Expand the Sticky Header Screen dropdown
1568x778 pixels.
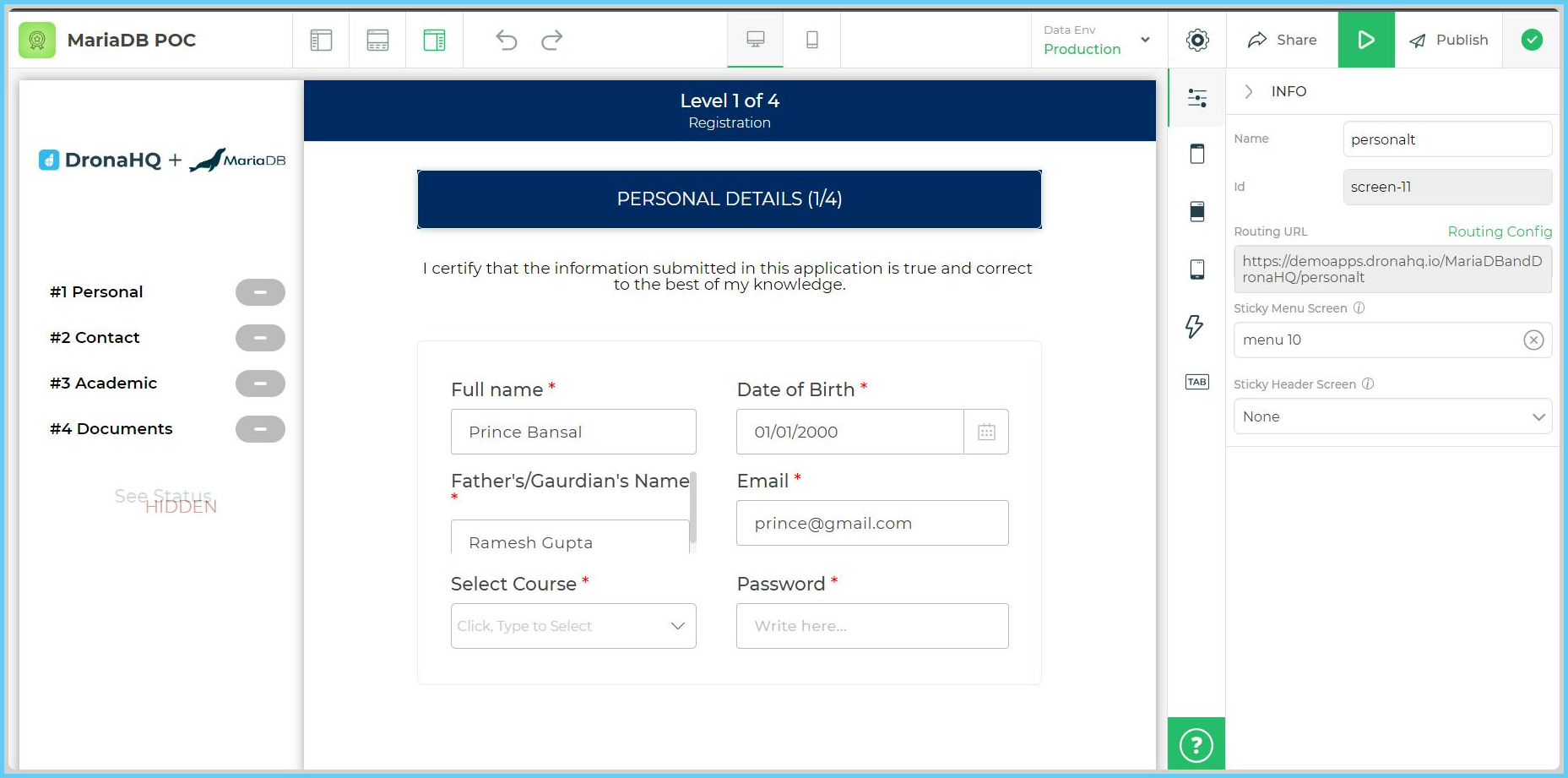[1392, 416]
